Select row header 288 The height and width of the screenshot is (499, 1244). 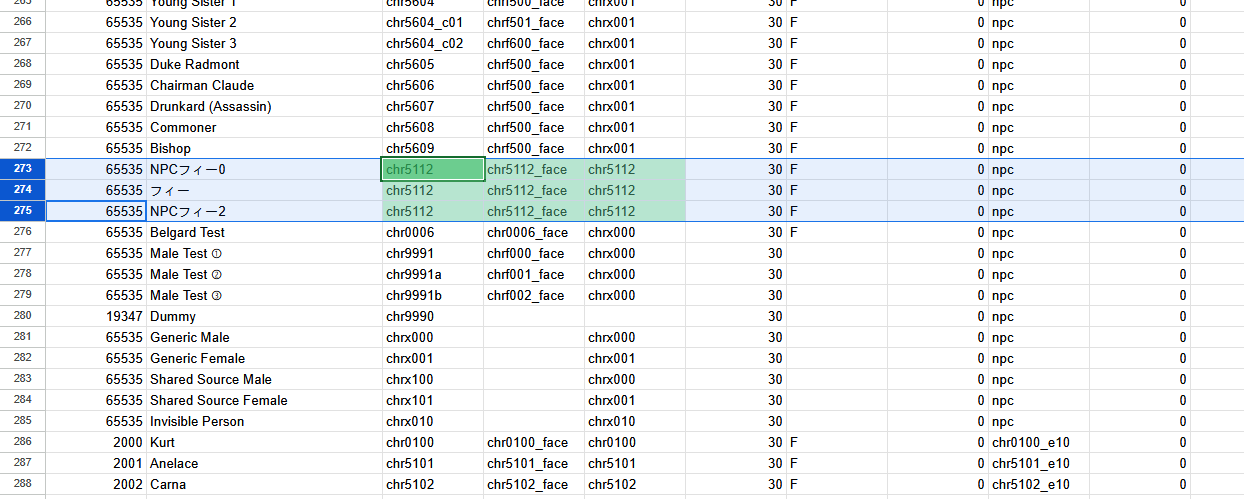[23, 484]
